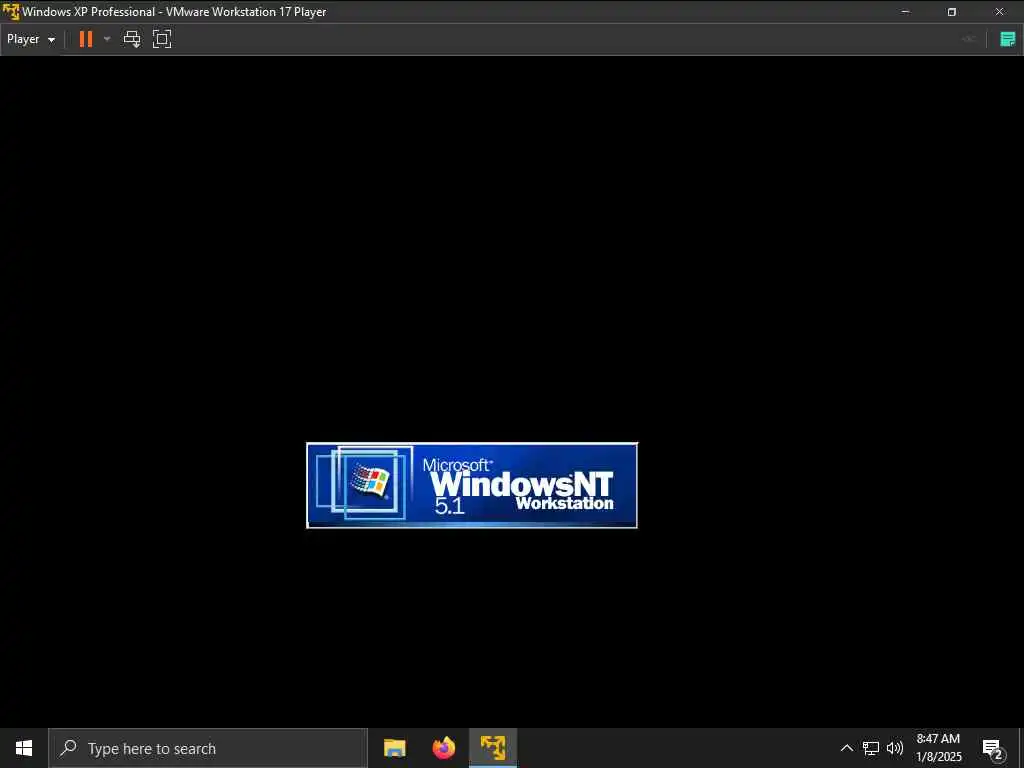Close the VMware Player window
The width and height of the screenshot is (1024, 768).
coord(999,11)
